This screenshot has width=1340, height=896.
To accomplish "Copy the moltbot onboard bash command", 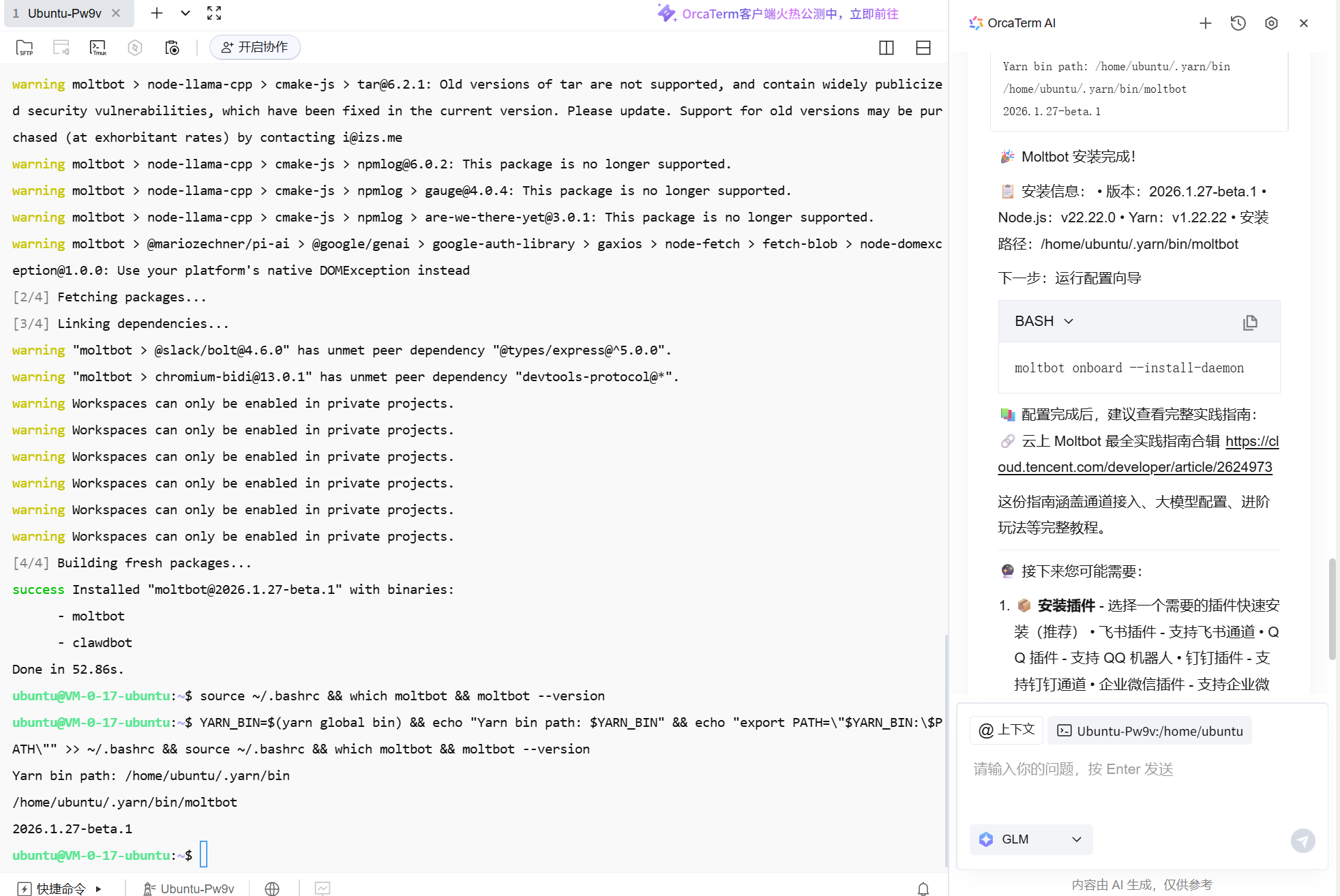I will tap(1250, 323).
